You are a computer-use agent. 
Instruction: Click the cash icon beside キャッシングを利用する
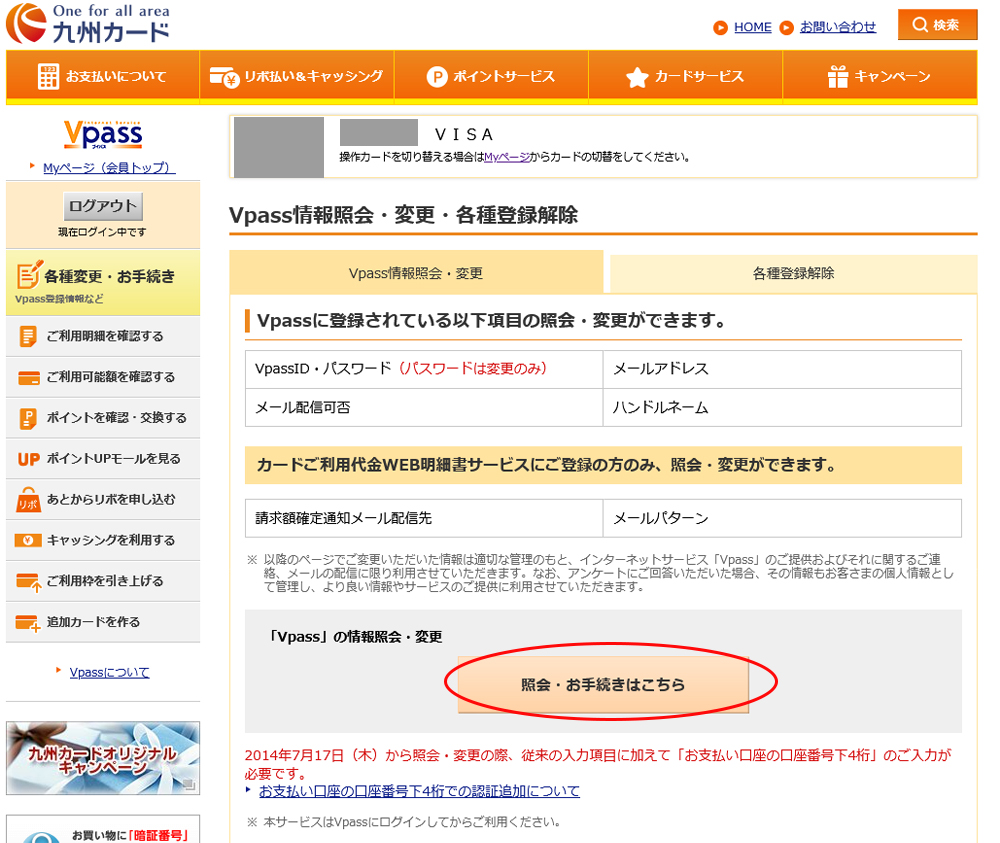click(28, 540)
